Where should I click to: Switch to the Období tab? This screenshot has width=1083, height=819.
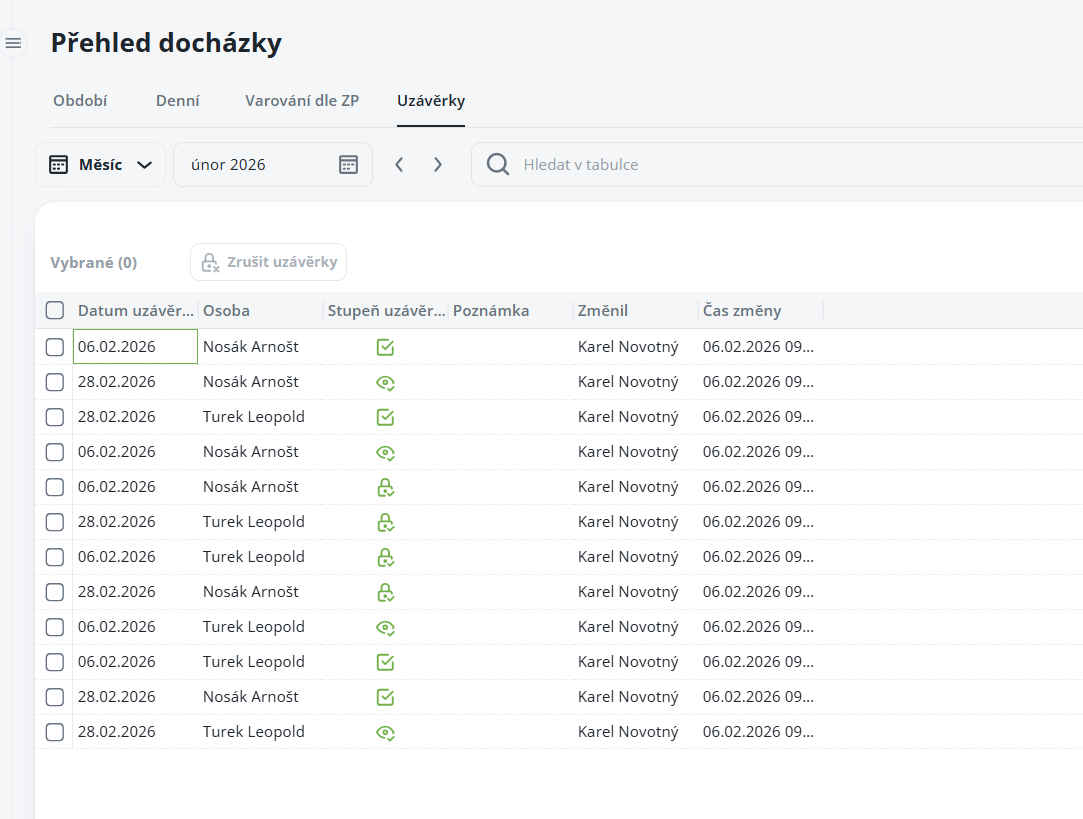point(80,100)
